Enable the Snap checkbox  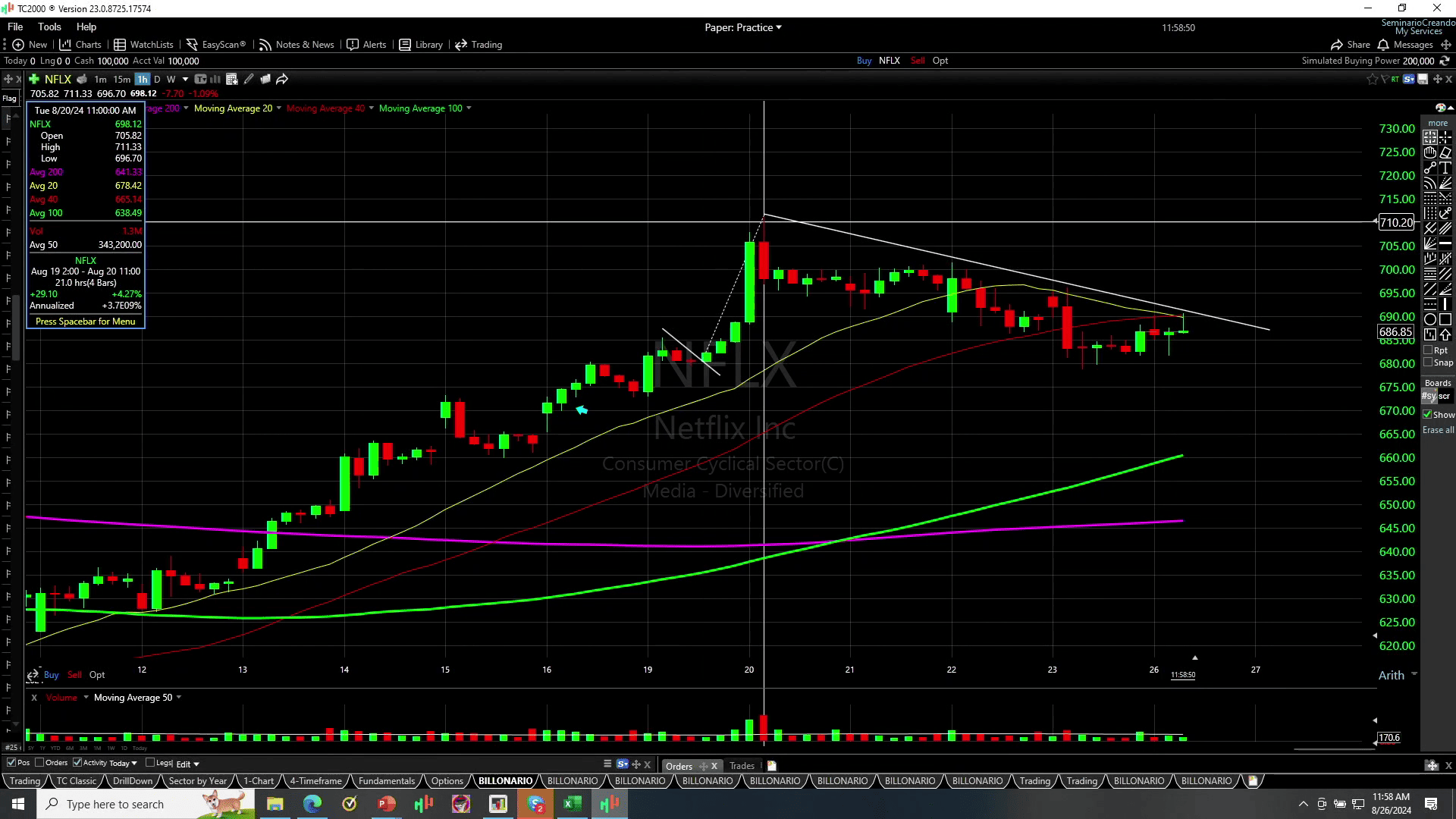[x=1428, y=362]
